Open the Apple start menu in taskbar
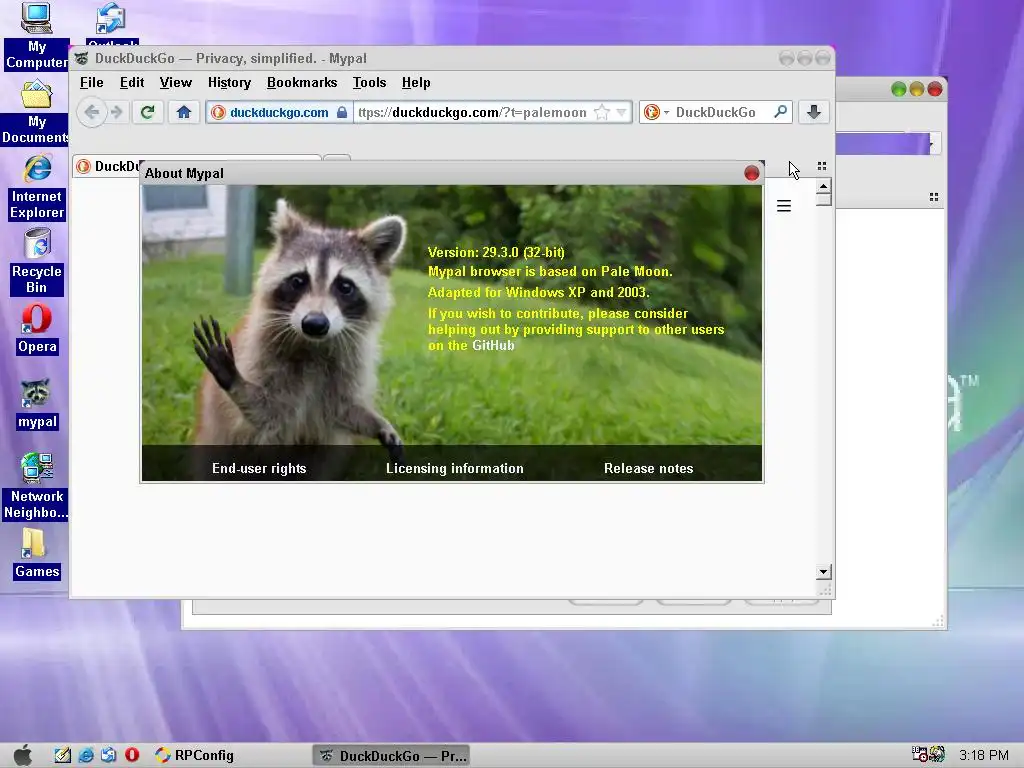The width and height of the screenshot is (1024, 768). point(23,755)
